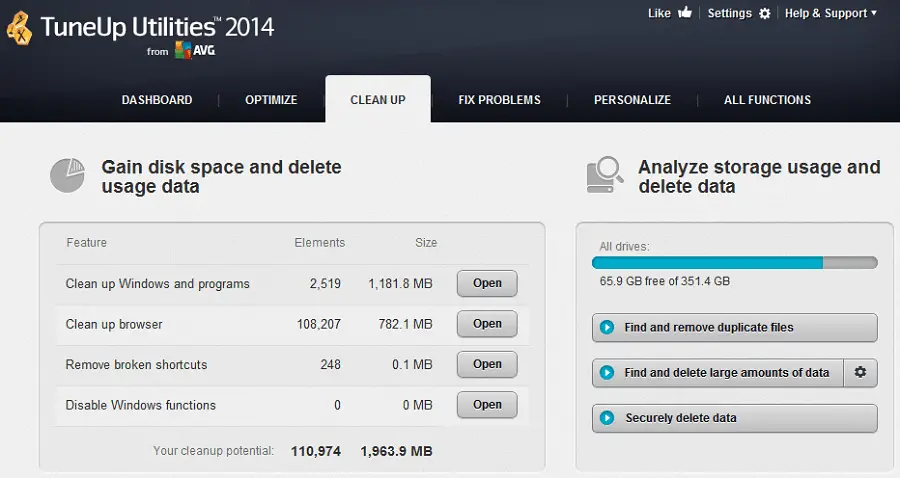Click the 1,181.8 MB size value
Image resolution: width=900 pixels, height=478 pixels.
pyautogui.click(x=400, y=283)
